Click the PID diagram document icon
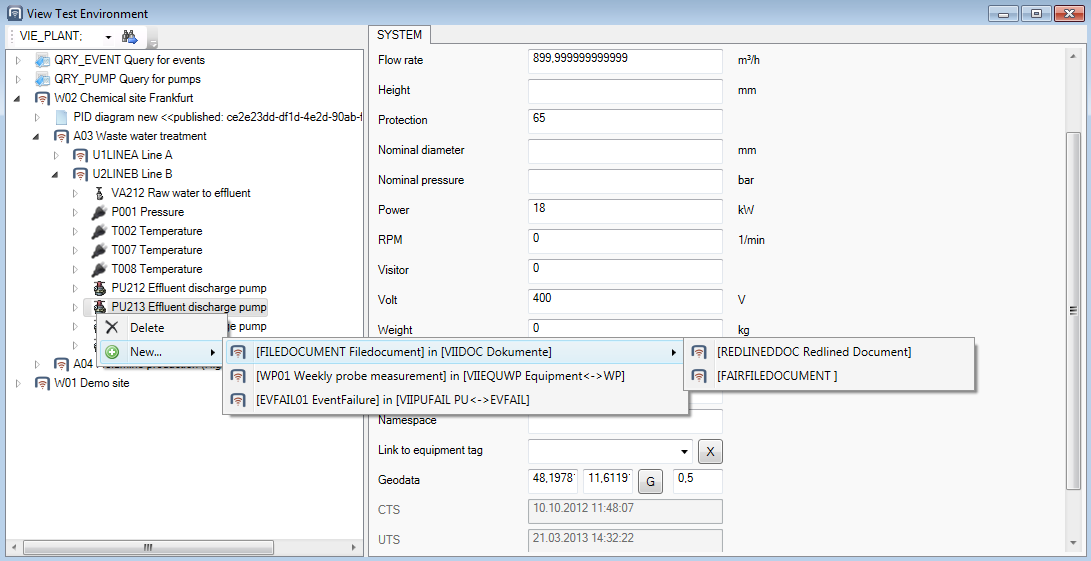The image size is (1091, 561). point(61,117)
